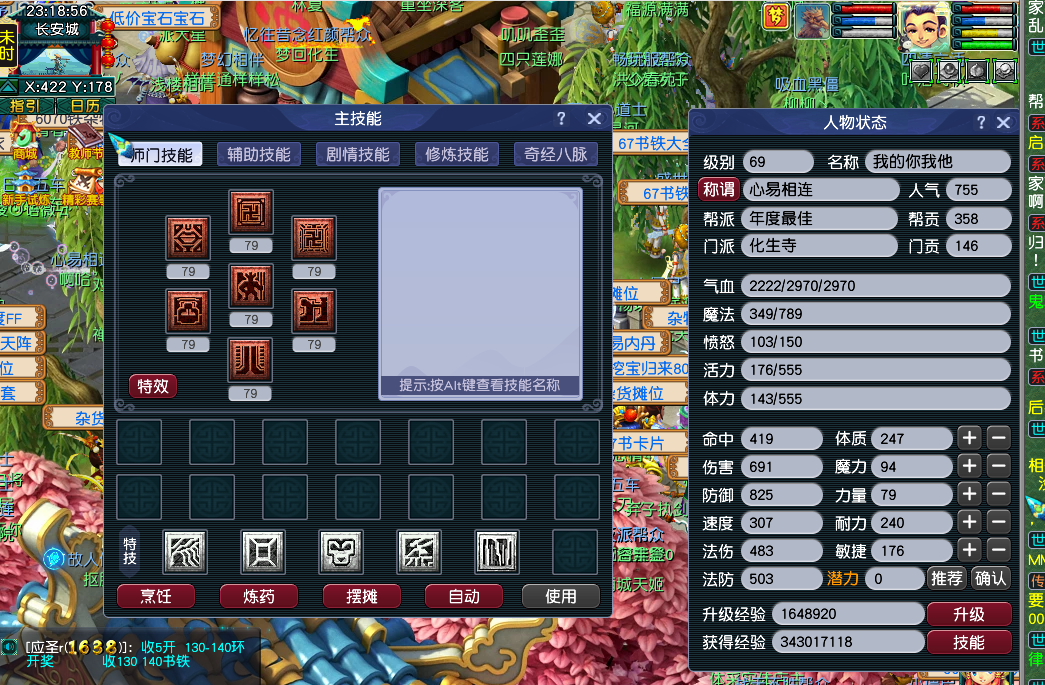Switch to the 辅助技能 tab
The height and width of the screenshot is (685, 1045).
(259, 155)
